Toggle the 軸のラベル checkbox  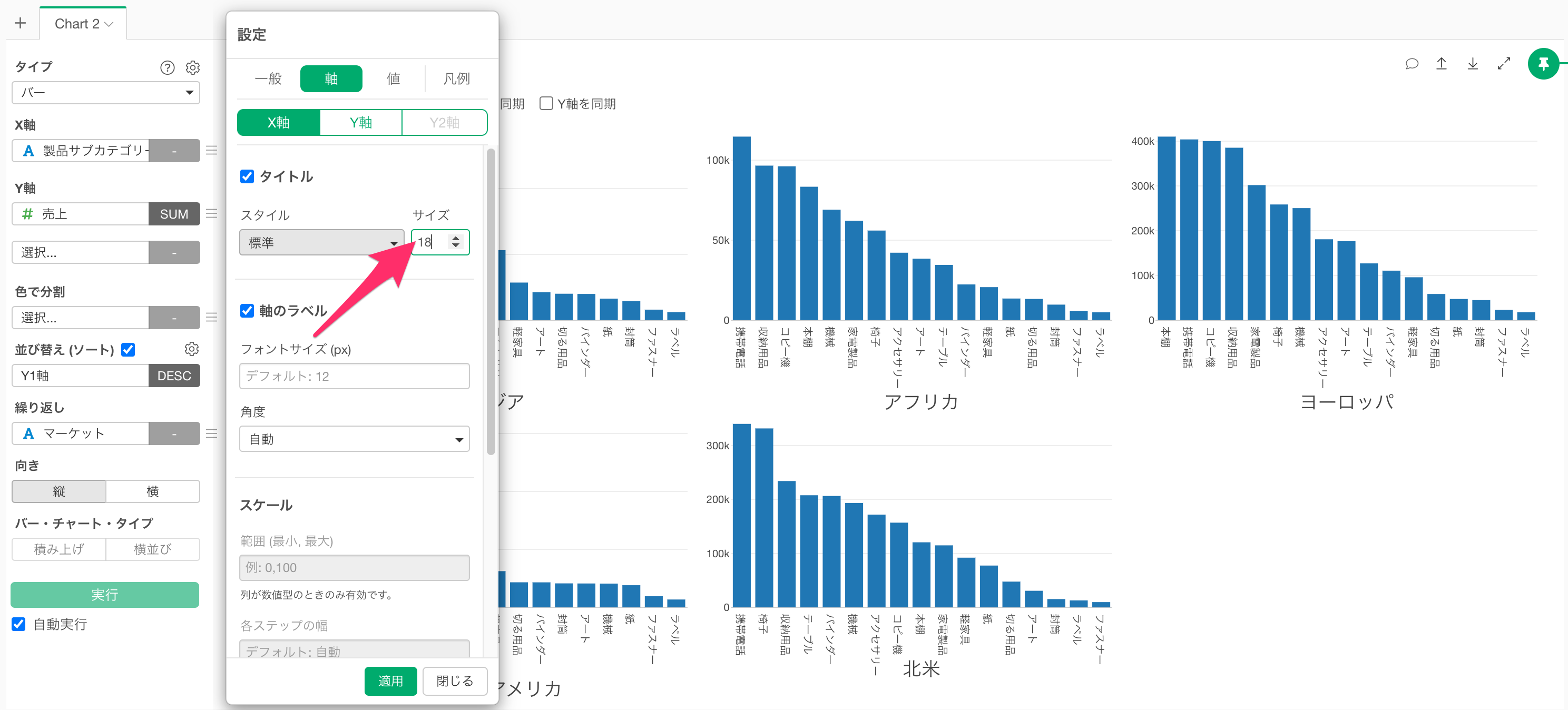247,311
